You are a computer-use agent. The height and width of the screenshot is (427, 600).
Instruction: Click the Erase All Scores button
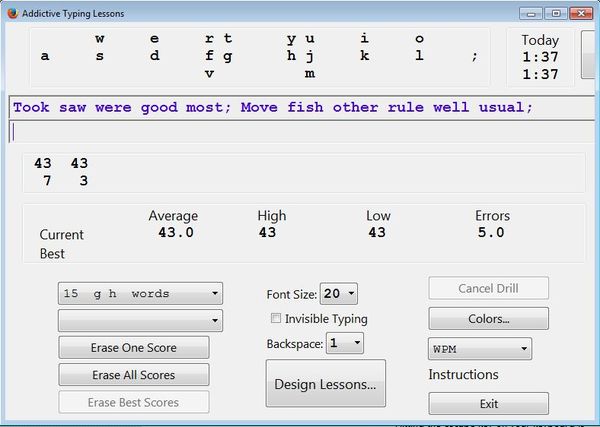[134, 375]
